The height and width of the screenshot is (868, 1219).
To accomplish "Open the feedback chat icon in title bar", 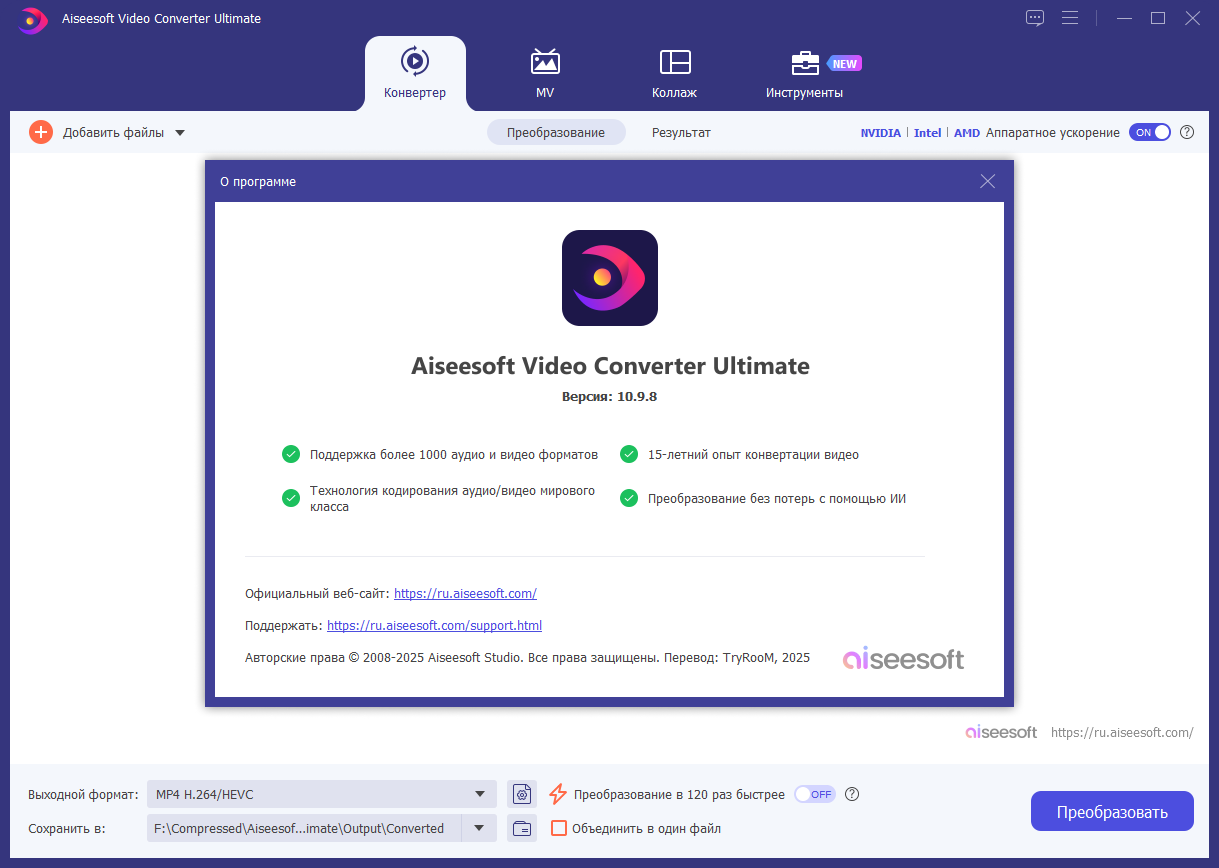I will coord(1035,18).
